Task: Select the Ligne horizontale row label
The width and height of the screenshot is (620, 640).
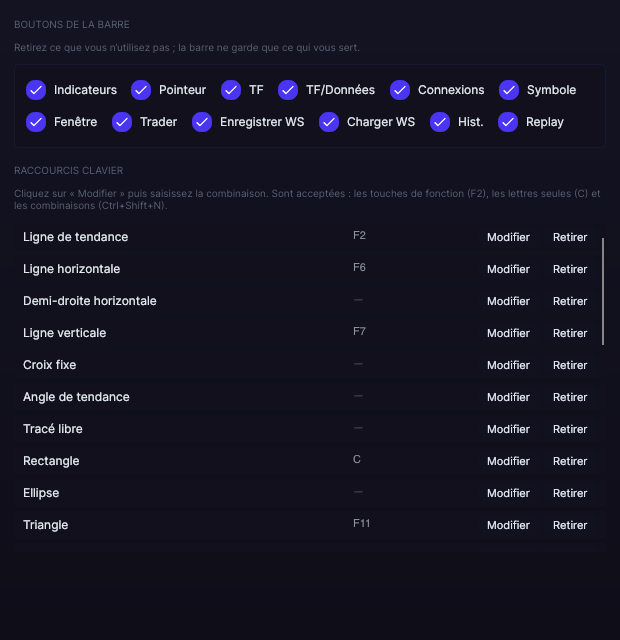Action: point(71,269)
